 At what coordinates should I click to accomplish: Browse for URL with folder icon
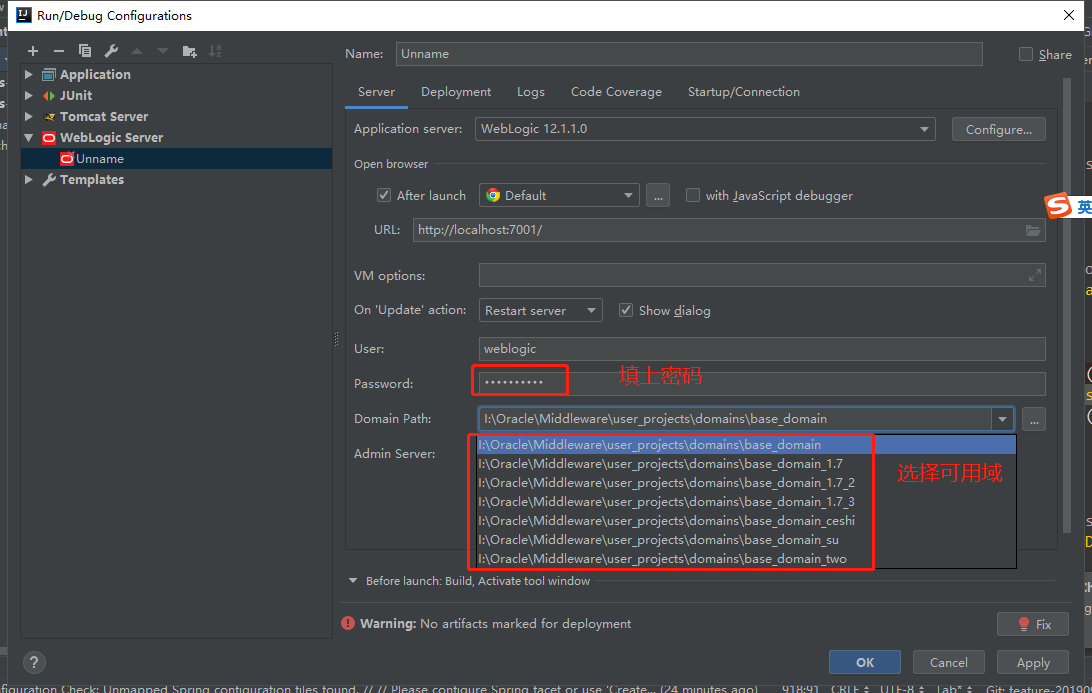coord(1033,230)
